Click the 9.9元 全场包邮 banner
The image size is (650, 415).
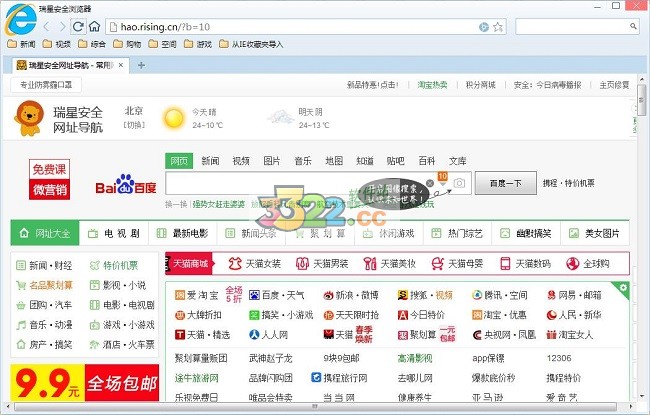(x=85, y=382)
